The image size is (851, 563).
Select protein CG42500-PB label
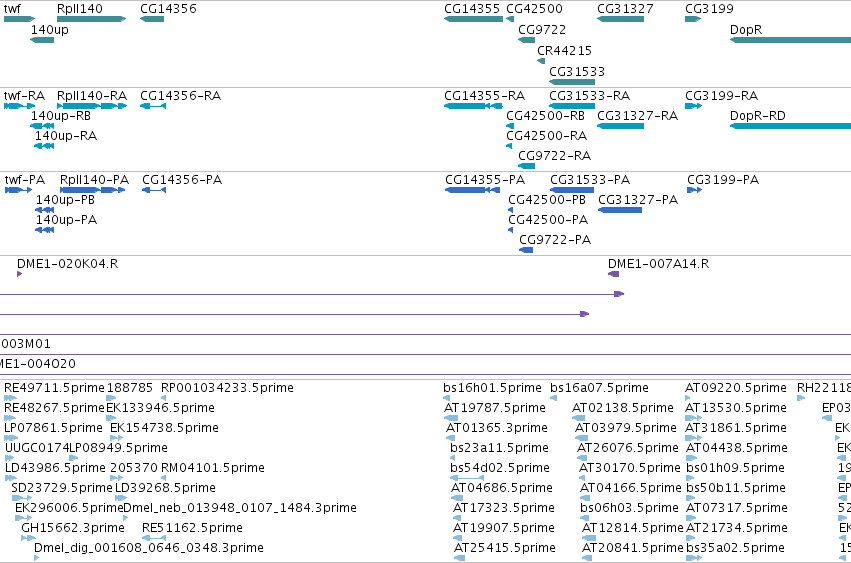pos(547,200)
